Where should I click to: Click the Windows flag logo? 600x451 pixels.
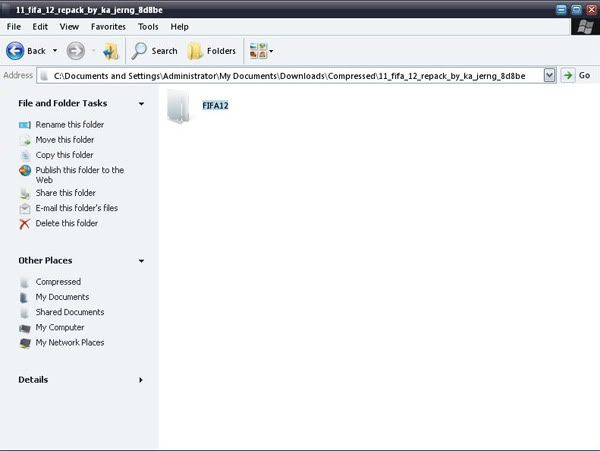[x=585, y=27]
